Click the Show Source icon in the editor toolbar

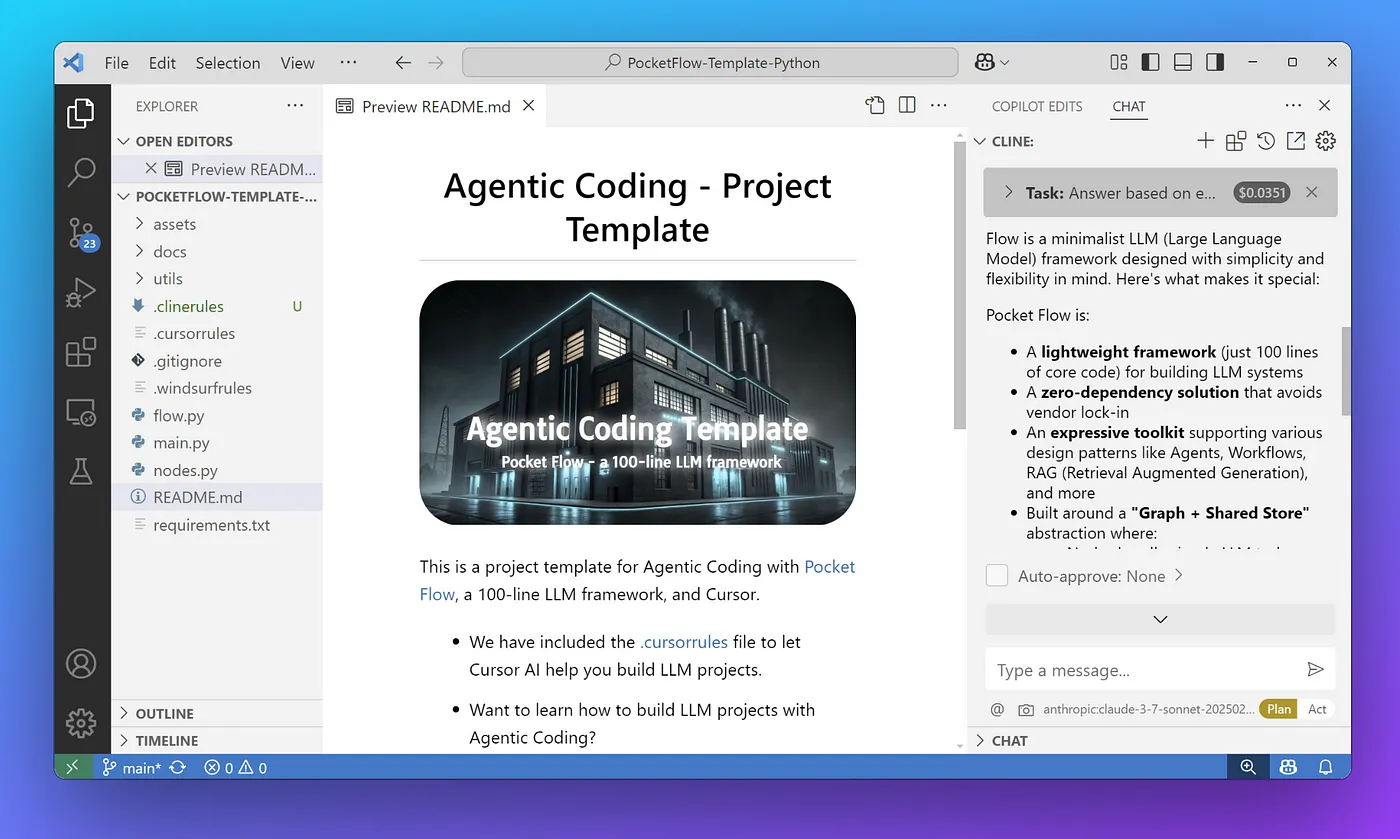pos(875,105)
